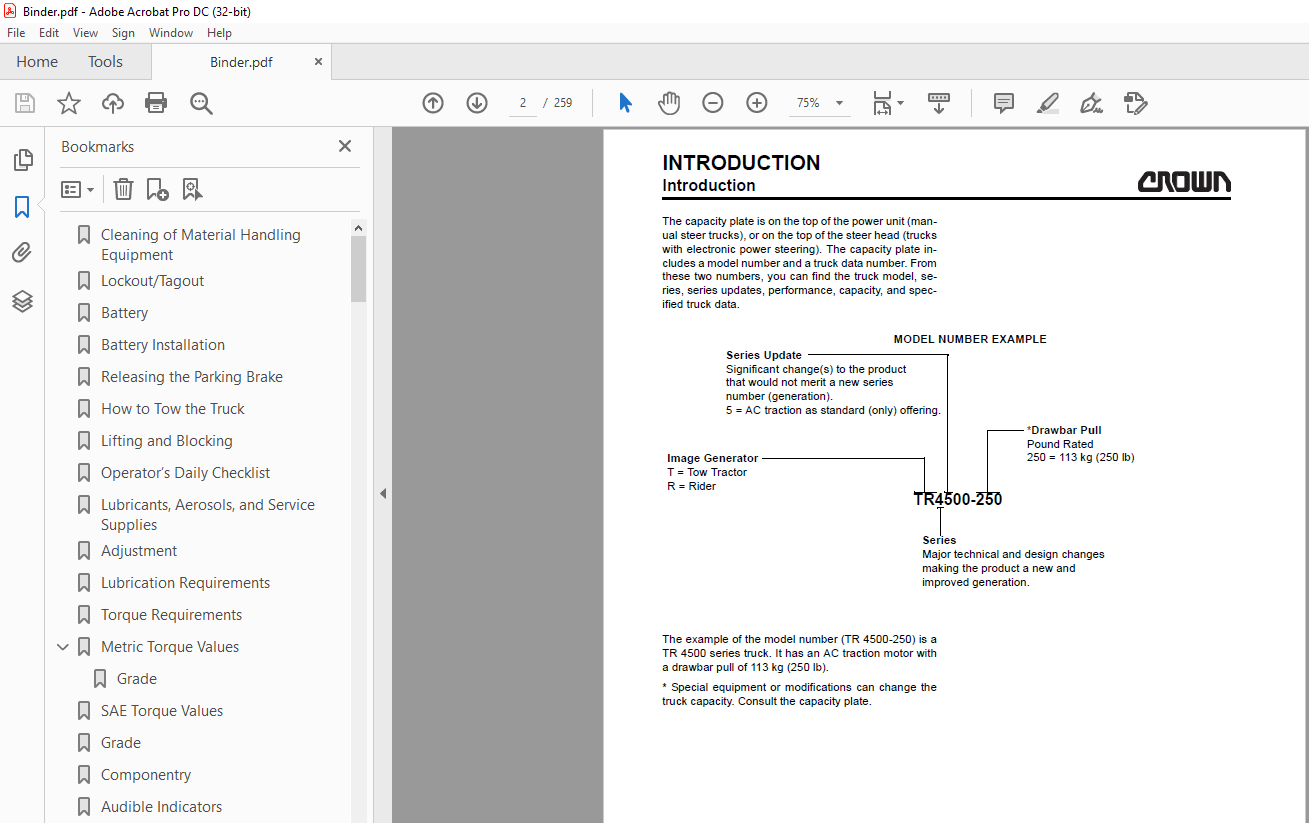1309x823 pixels.
Task: Click the Print icon
Action: click(156, 103)
